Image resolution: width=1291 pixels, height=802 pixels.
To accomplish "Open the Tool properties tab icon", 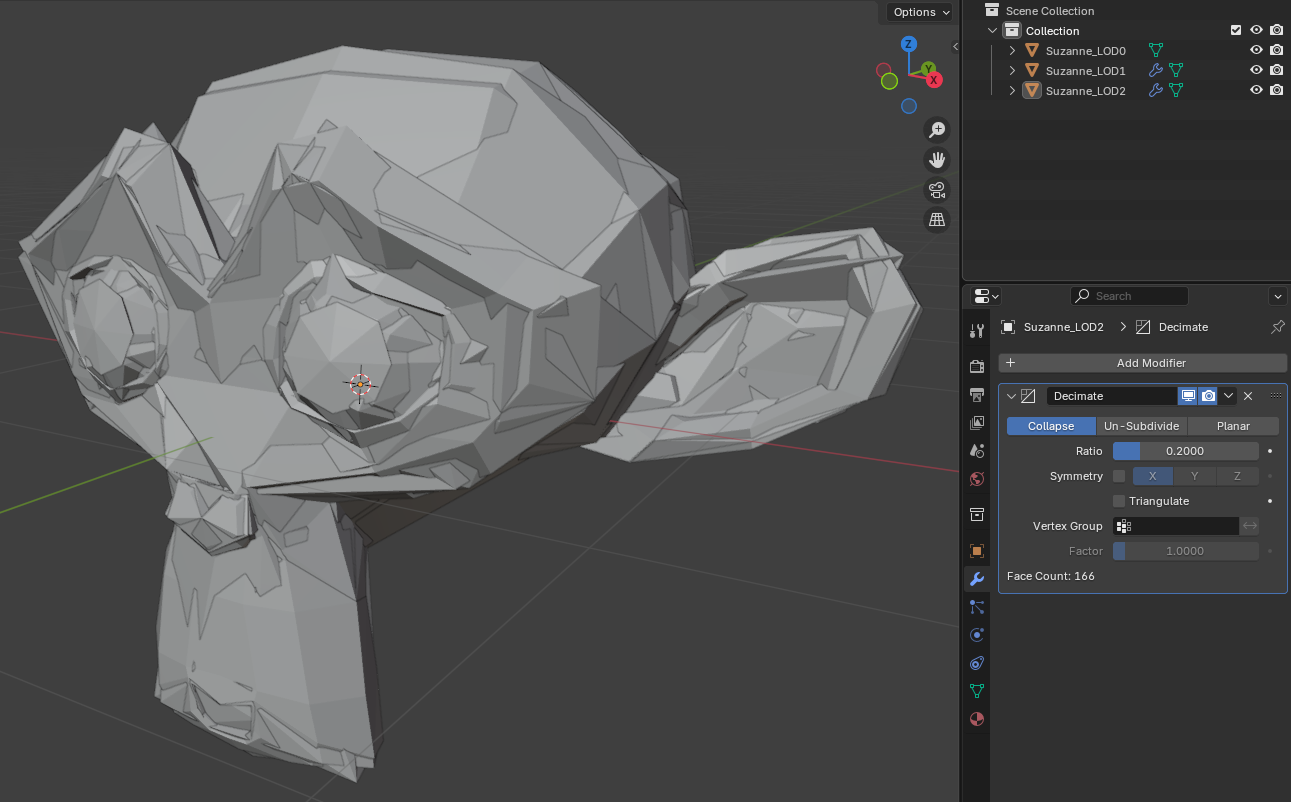I will coord(977,331).
